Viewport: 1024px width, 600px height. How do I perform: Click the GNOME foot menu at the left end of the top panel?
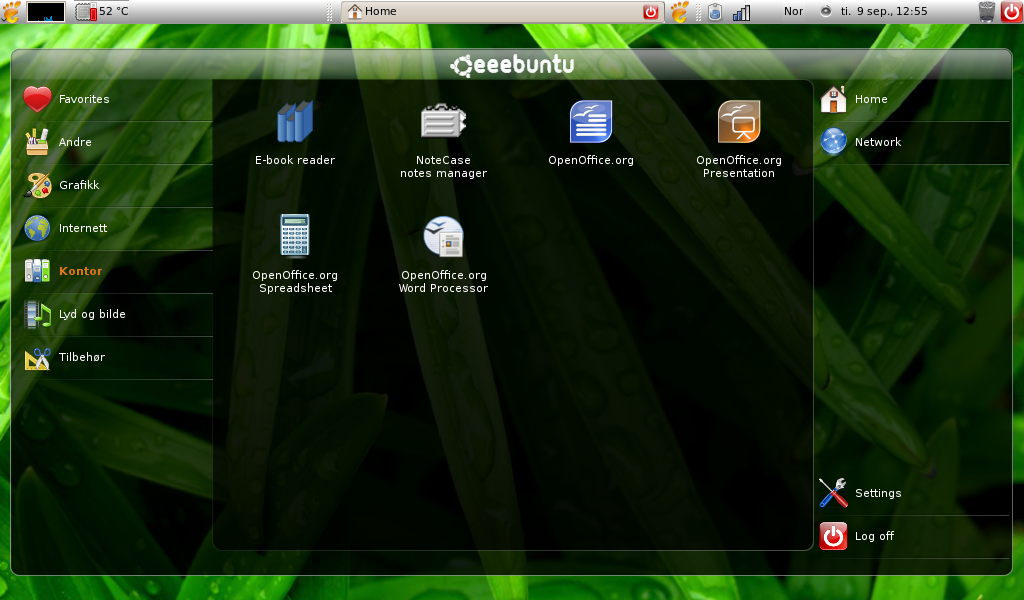10,11
